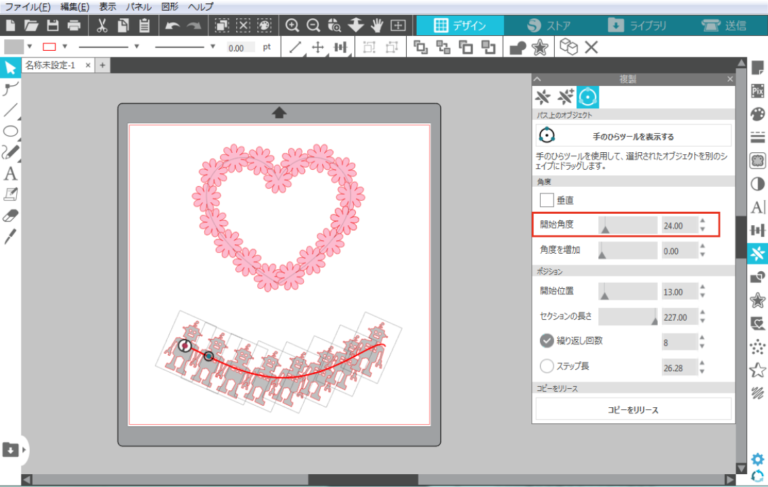
Task: Click 開始角度 slider track
Action: (628, 225)
